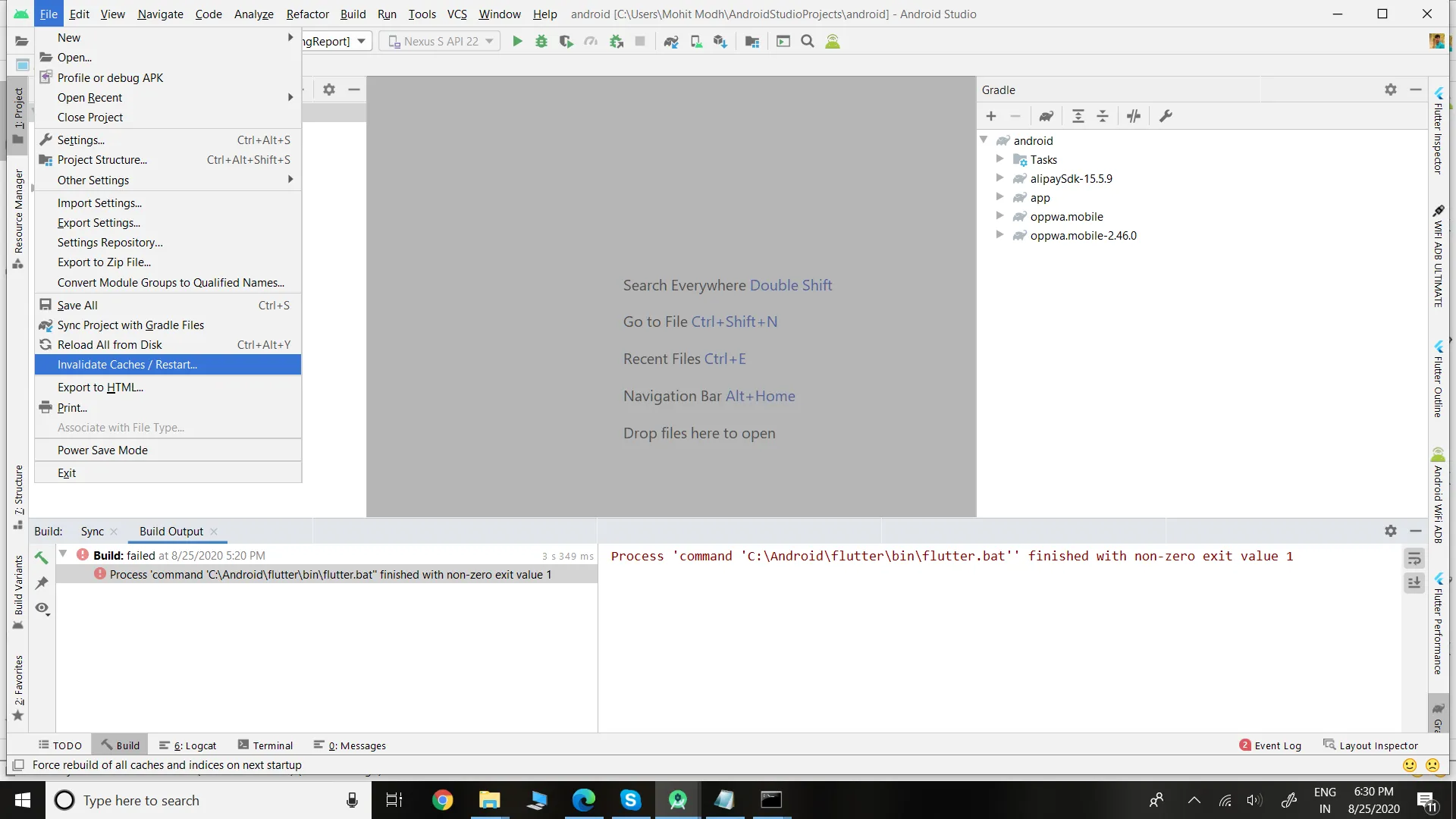Click the Search Everywhere magnifier icon
The height and width of the screenshot is (819, 1456).
[808, 42]
